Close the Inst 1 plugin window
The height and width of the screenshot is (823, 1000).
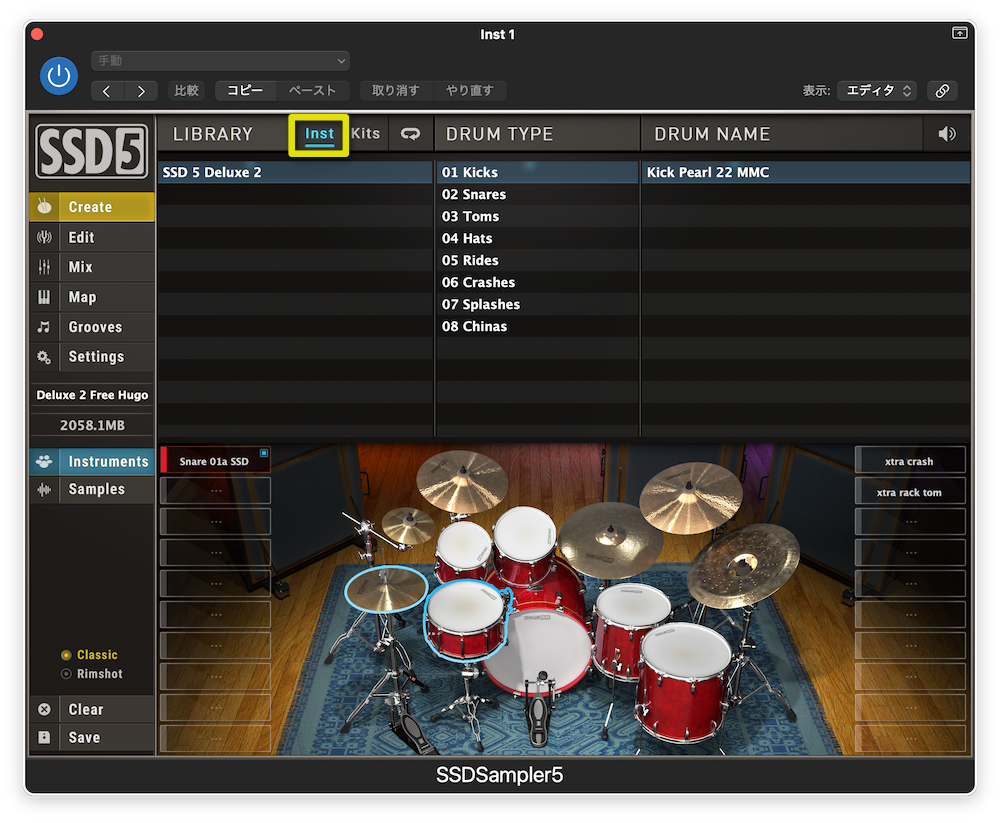pyautogui.click(x=37, y=34)
